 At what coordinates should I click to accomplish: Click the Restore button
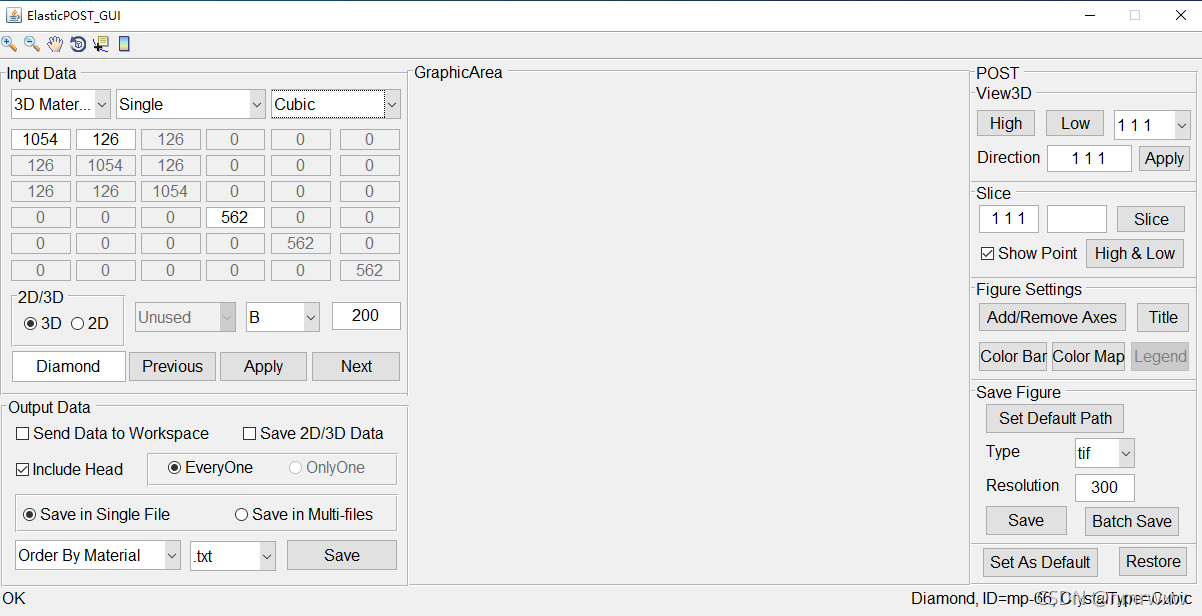(x=1153, y=562)
